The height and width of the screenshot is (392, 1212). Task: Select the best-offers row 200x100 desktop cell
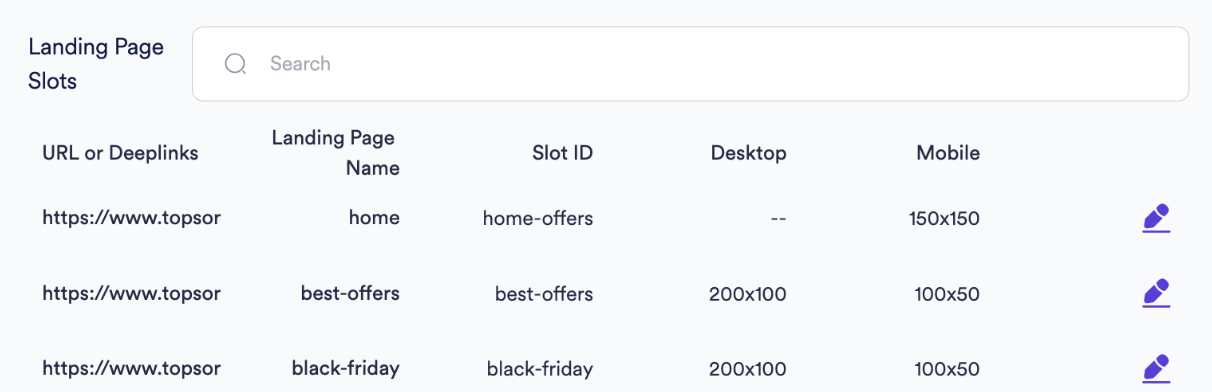tap(748, 294)
